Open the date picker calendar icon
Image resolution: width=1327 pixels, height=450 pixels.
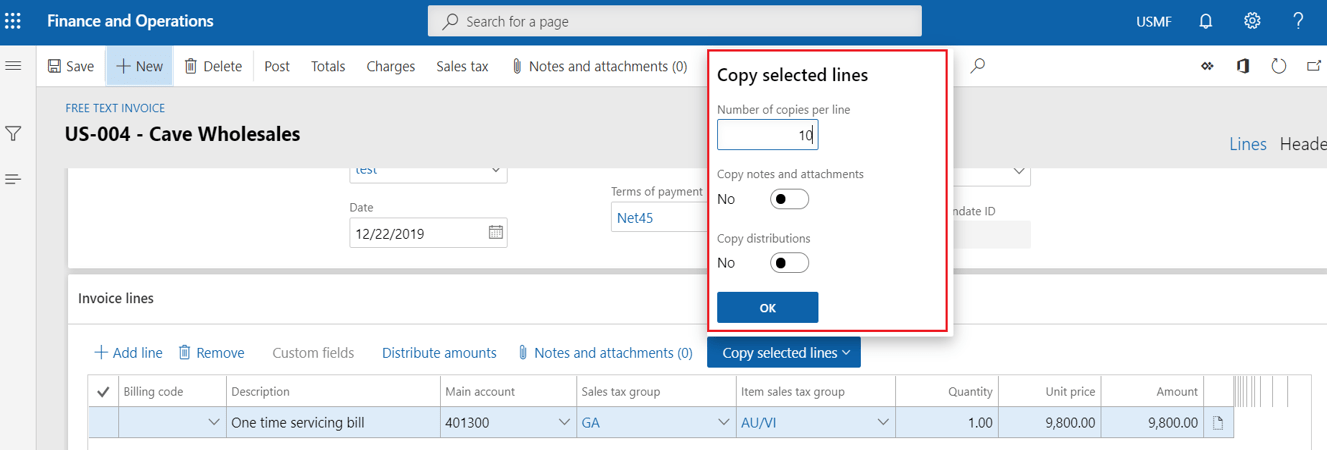click(x=496, y=233)
